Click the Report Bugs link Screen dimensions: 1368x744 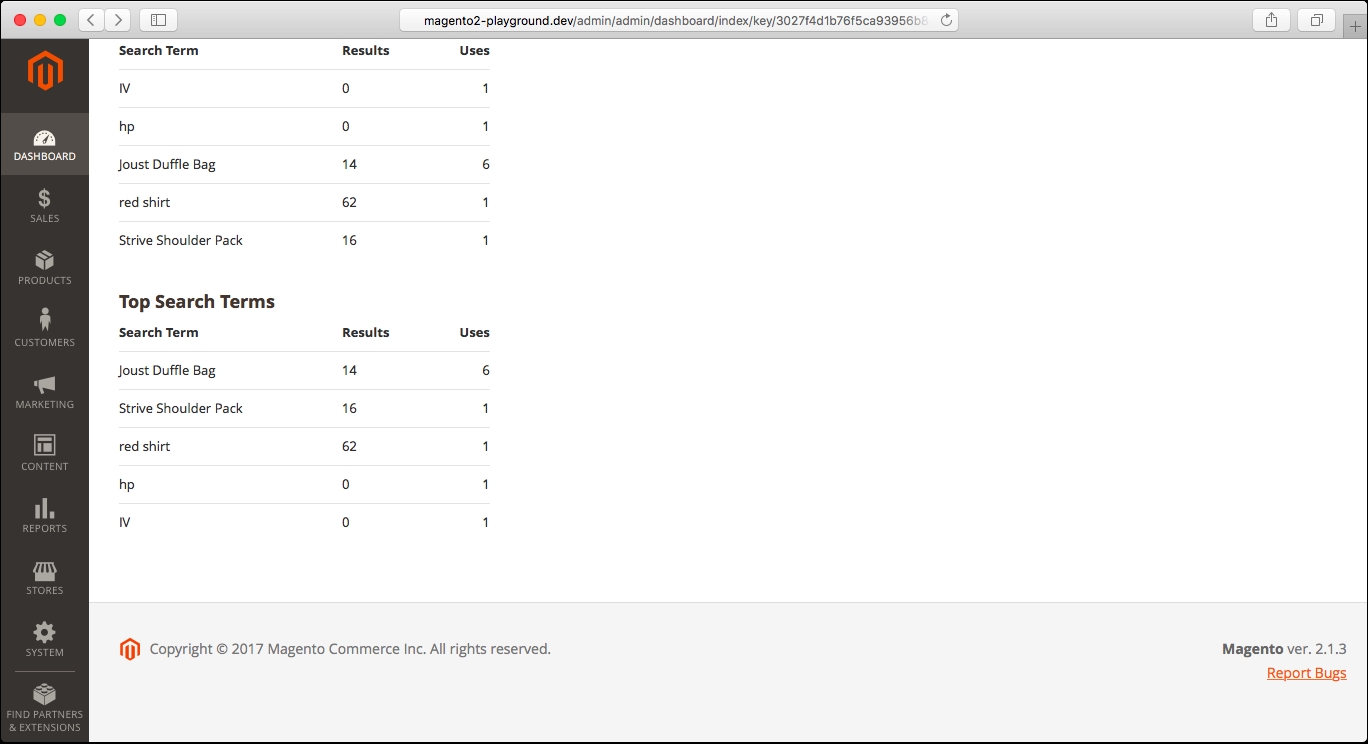[x=1306, y=673]
